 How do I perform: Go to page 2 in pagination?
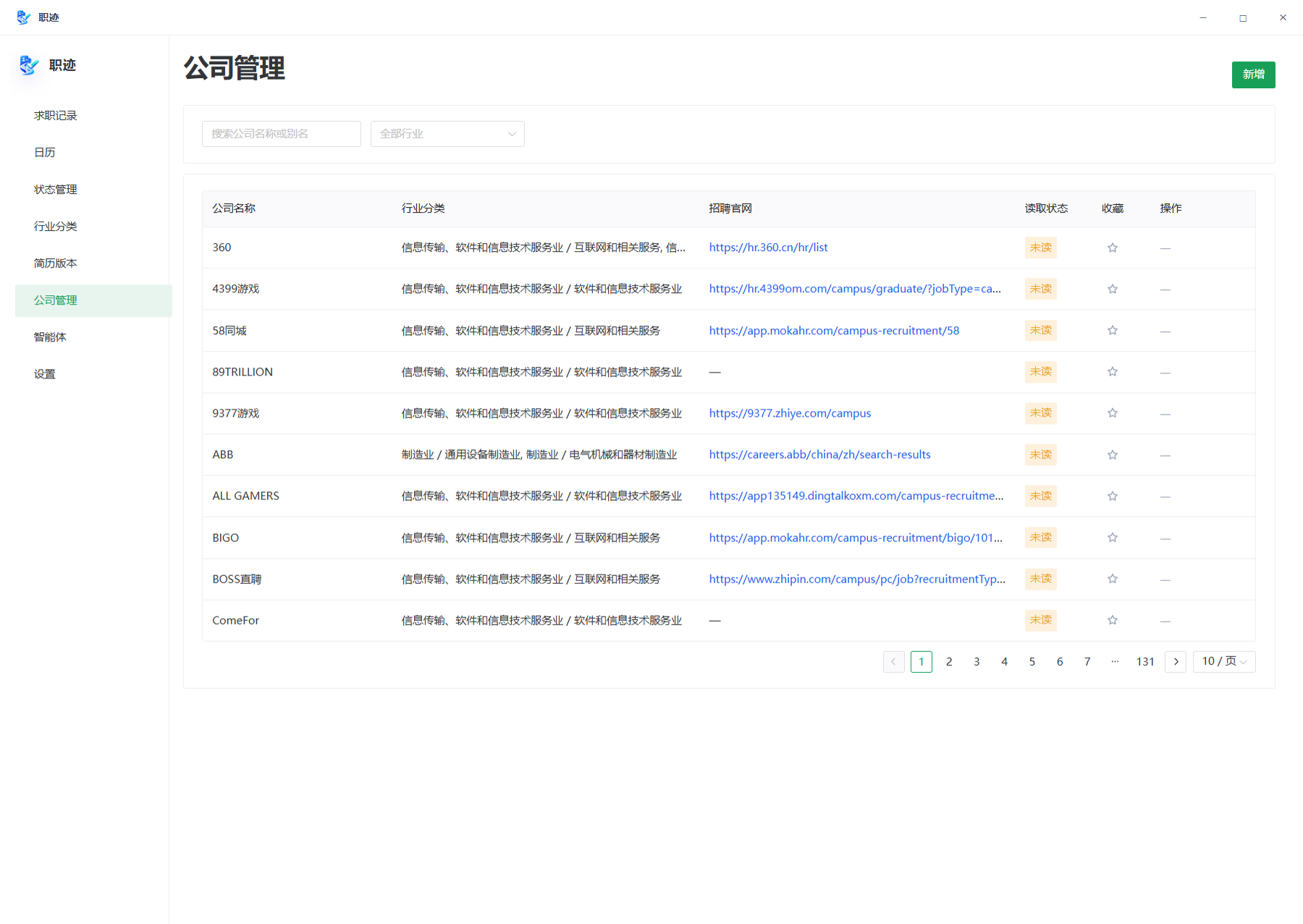[x=949, y=661]
